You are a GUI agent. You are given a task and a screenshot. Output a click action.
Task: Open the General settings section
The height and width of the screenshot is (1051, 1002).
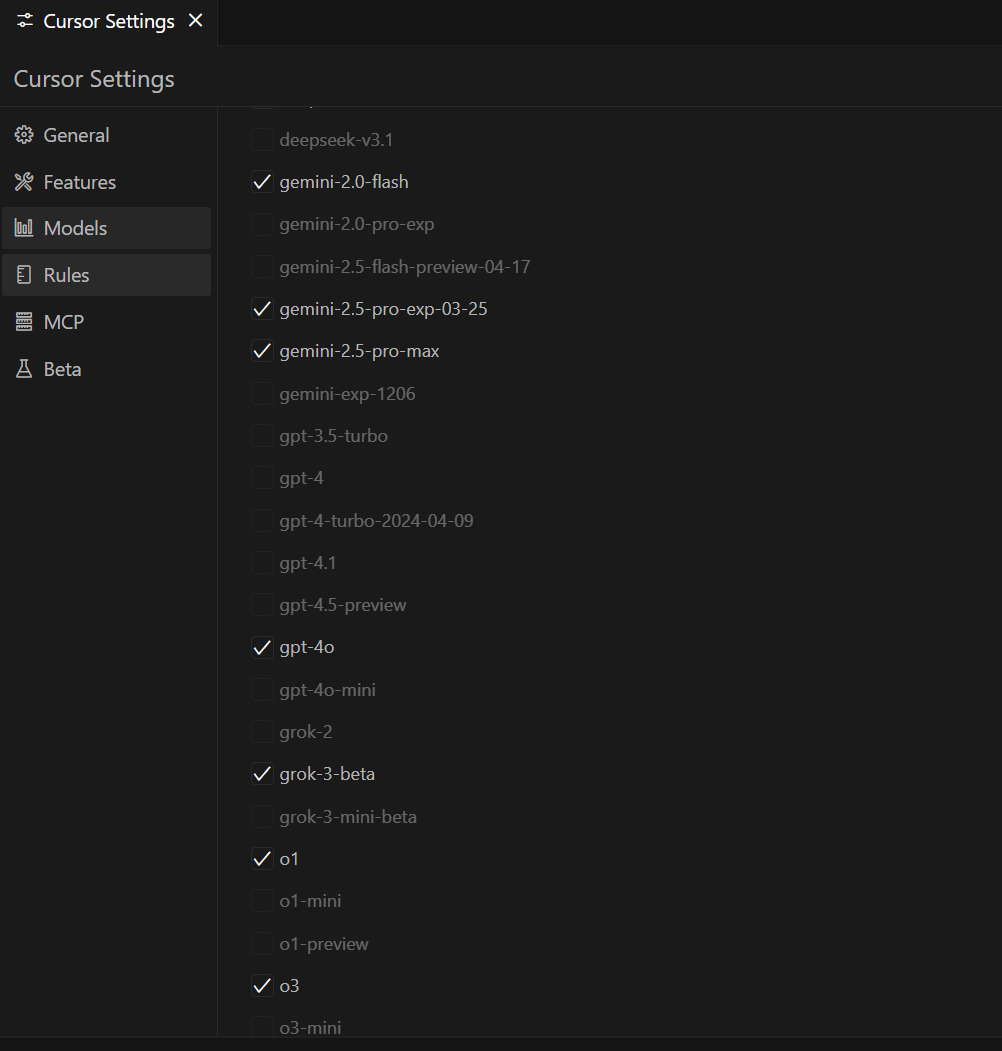click(107, 135)
